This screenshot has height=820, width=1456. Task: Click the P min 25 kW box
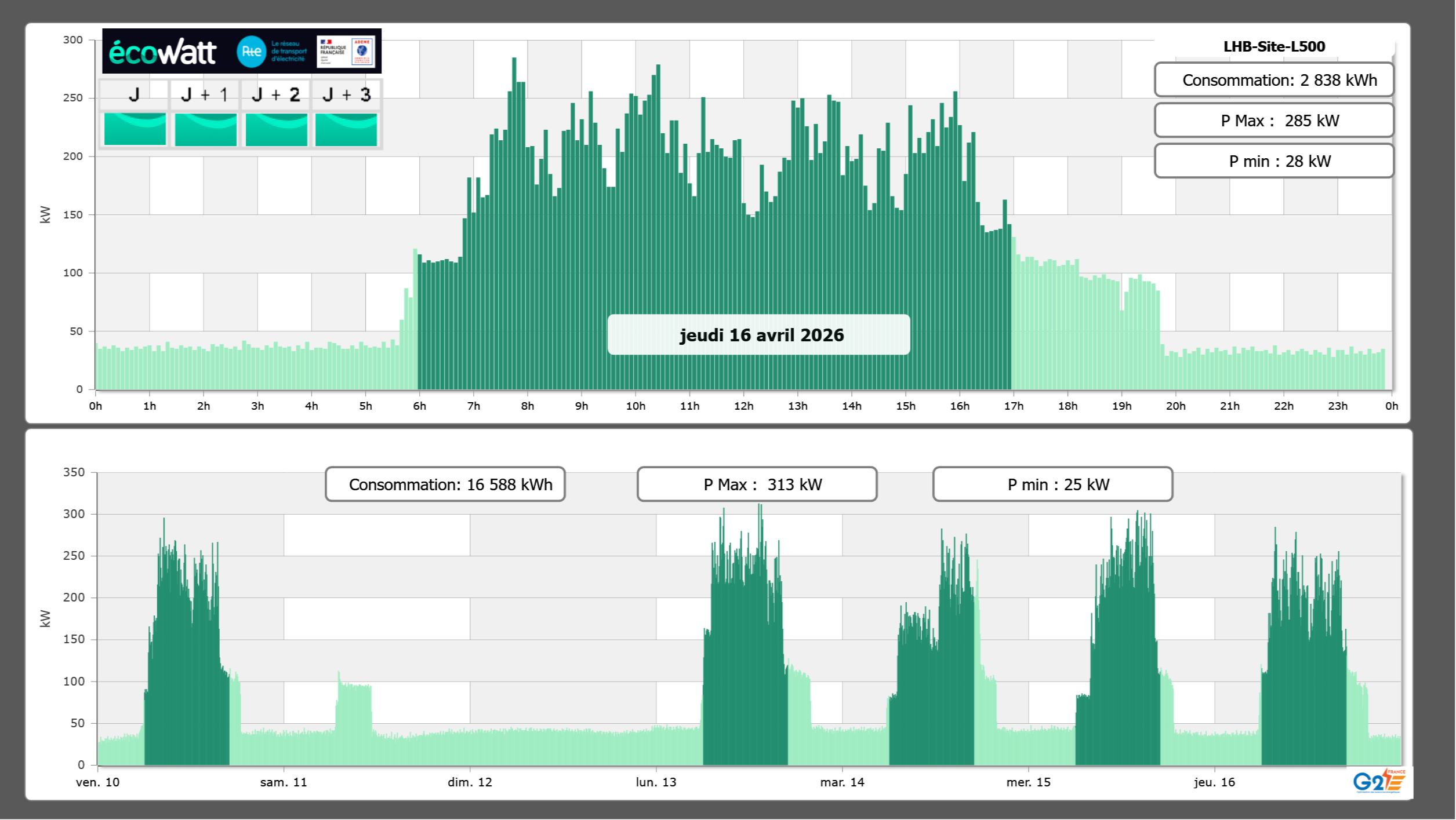[x=1052, y=484]
